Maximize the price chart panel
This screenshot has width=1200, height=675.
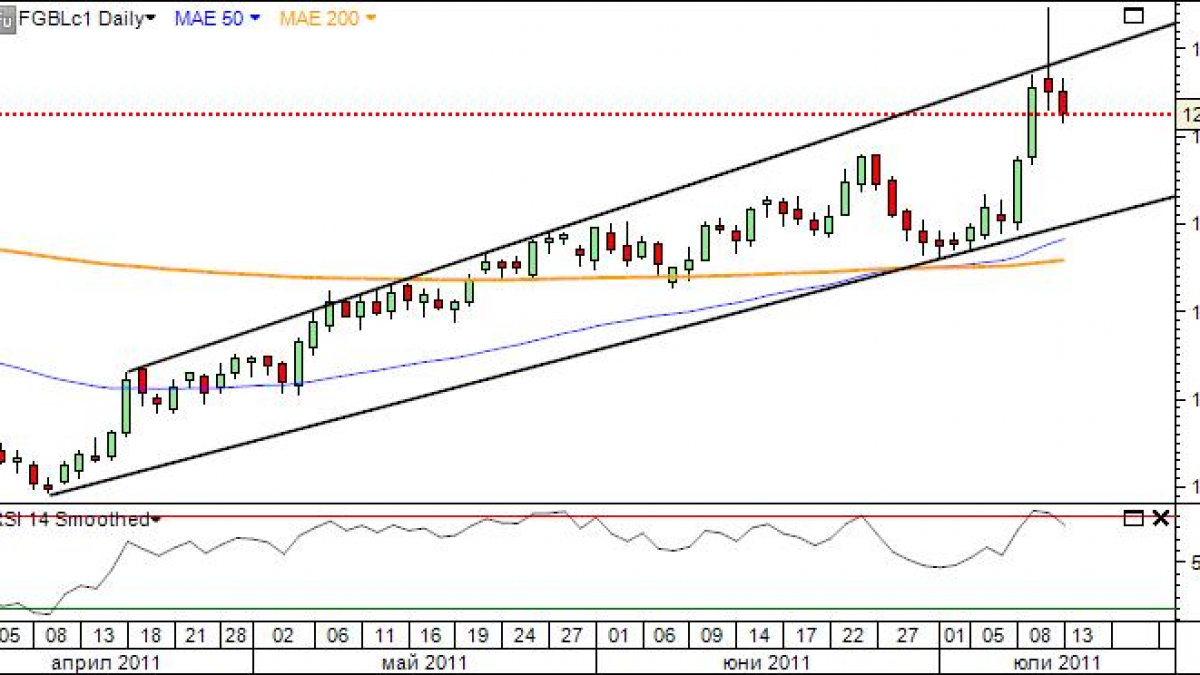click(1133, 15)
